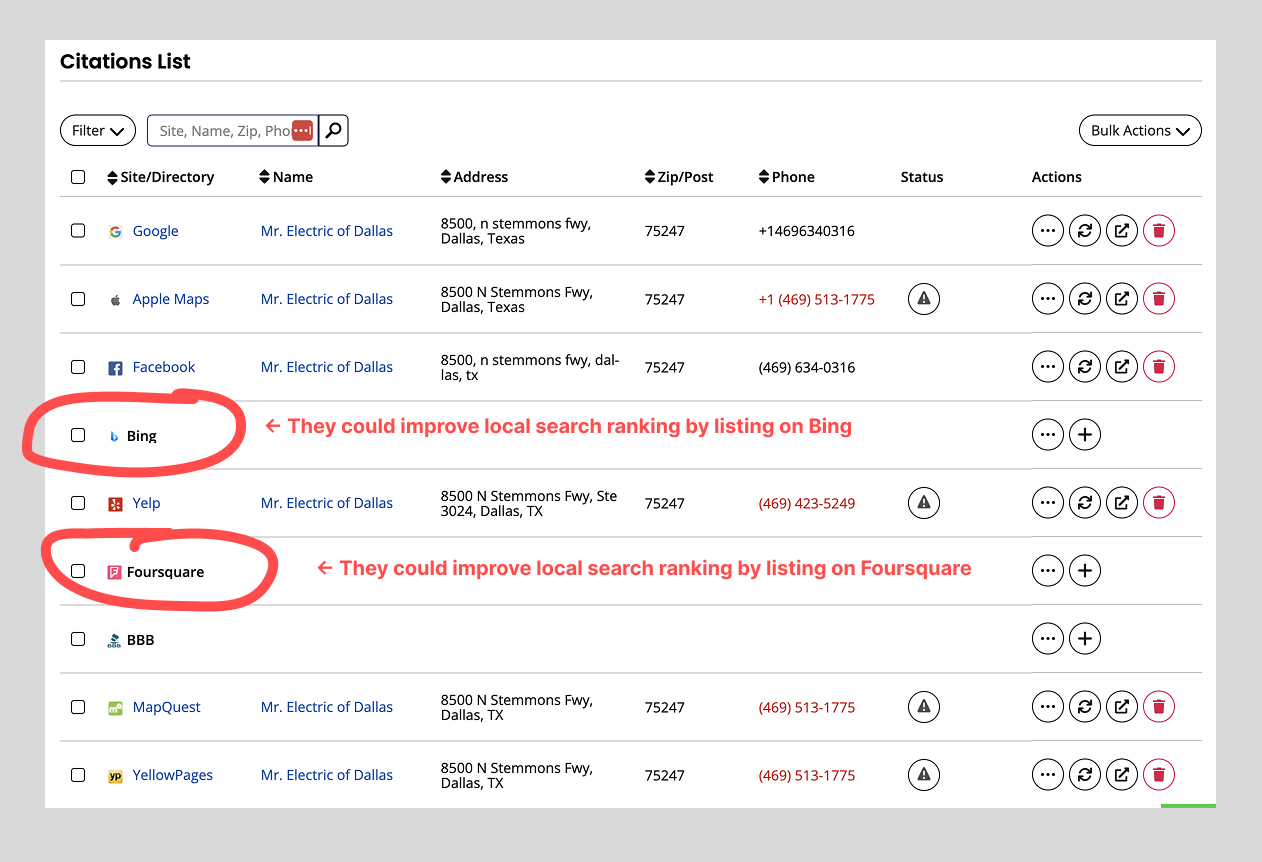Check the Yelp row checkbox

[x=78, y=503]
